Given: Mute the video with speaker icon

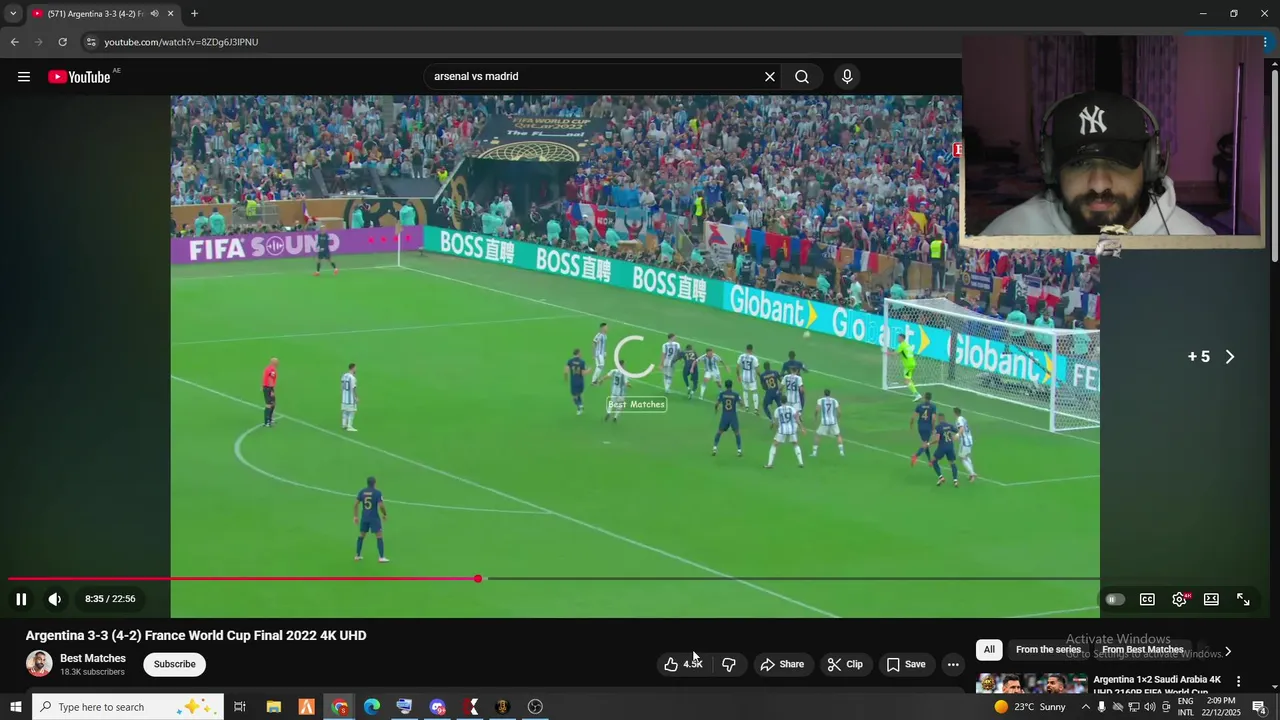Looking at the screenshot, I should [55, 599].
